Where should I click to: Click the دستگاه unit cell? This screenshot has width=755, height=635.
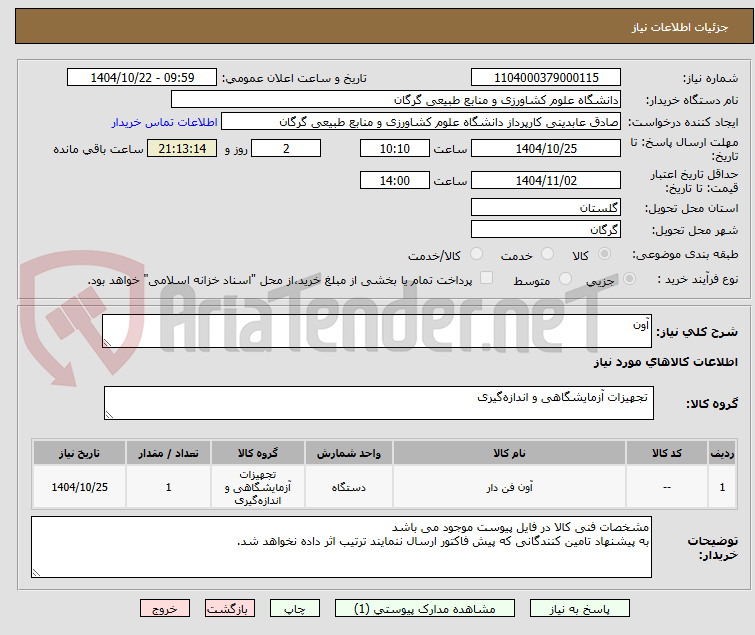[349, 487]
